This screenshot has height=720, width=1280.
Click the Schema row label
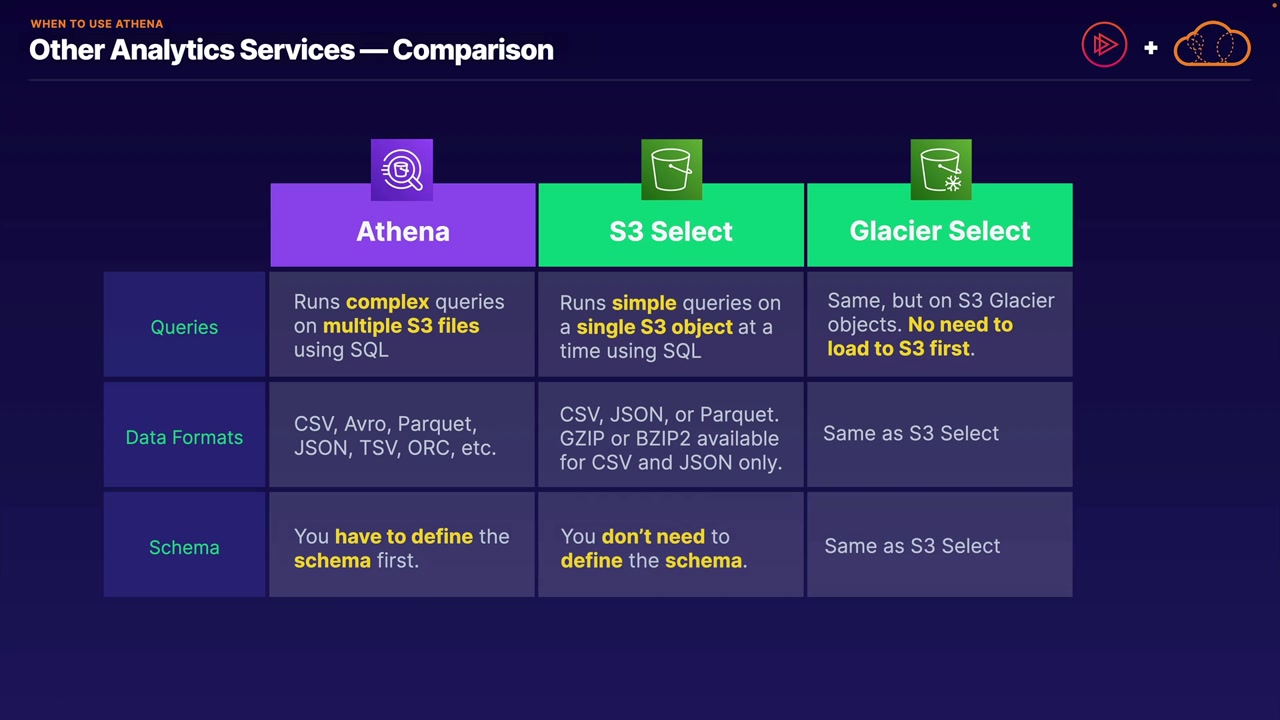coord(184,547)
